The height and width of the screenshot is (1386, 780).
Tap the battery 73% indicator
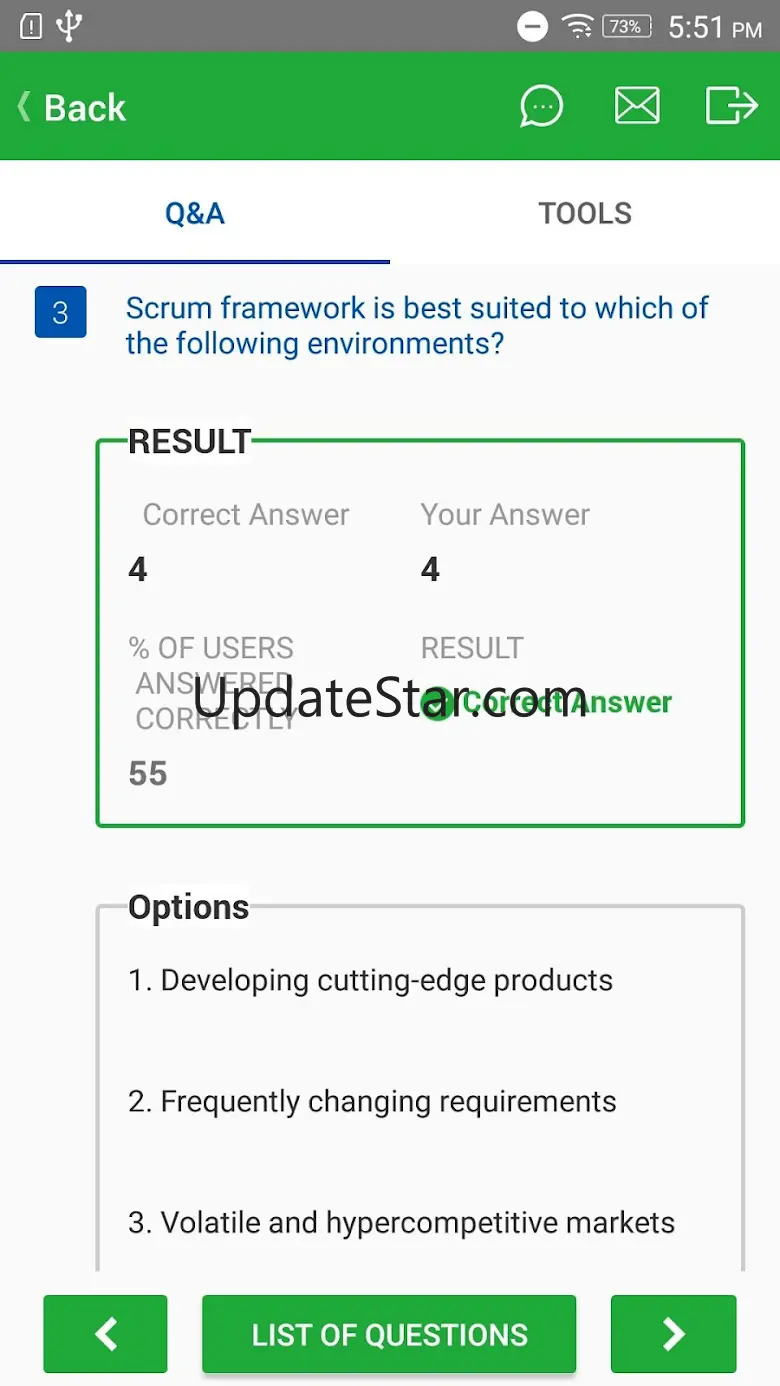pos(625,27)
